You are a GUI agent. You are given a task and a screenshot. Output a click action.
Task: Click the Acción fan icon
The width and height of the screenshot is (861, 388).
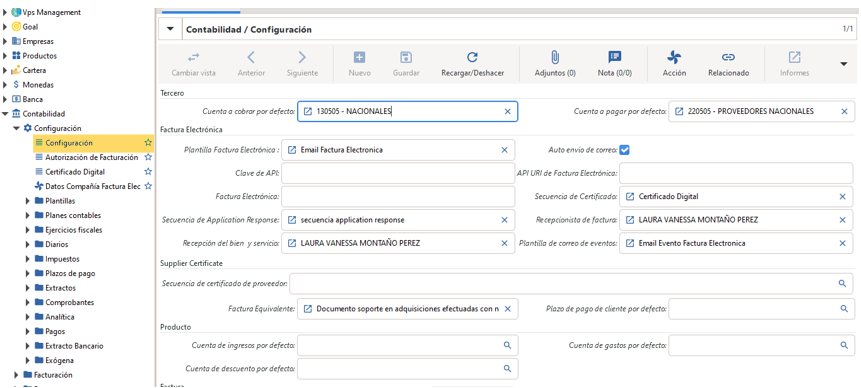tap(674, 57)
